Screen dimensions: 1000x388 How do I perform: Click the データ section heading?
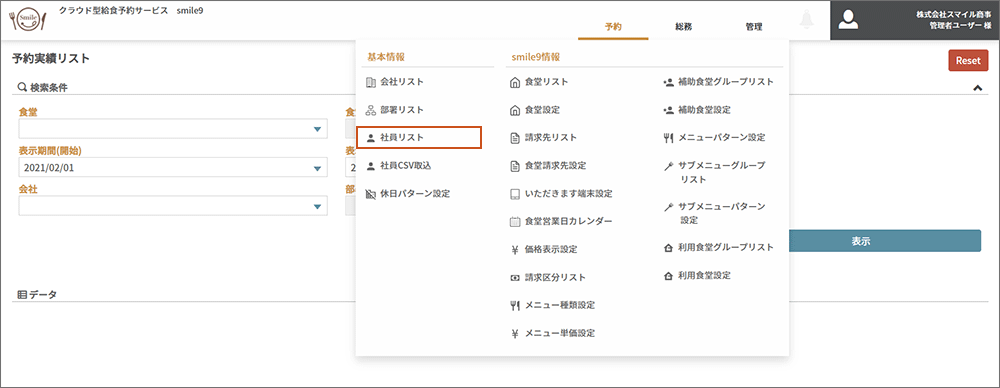[38, 294]
